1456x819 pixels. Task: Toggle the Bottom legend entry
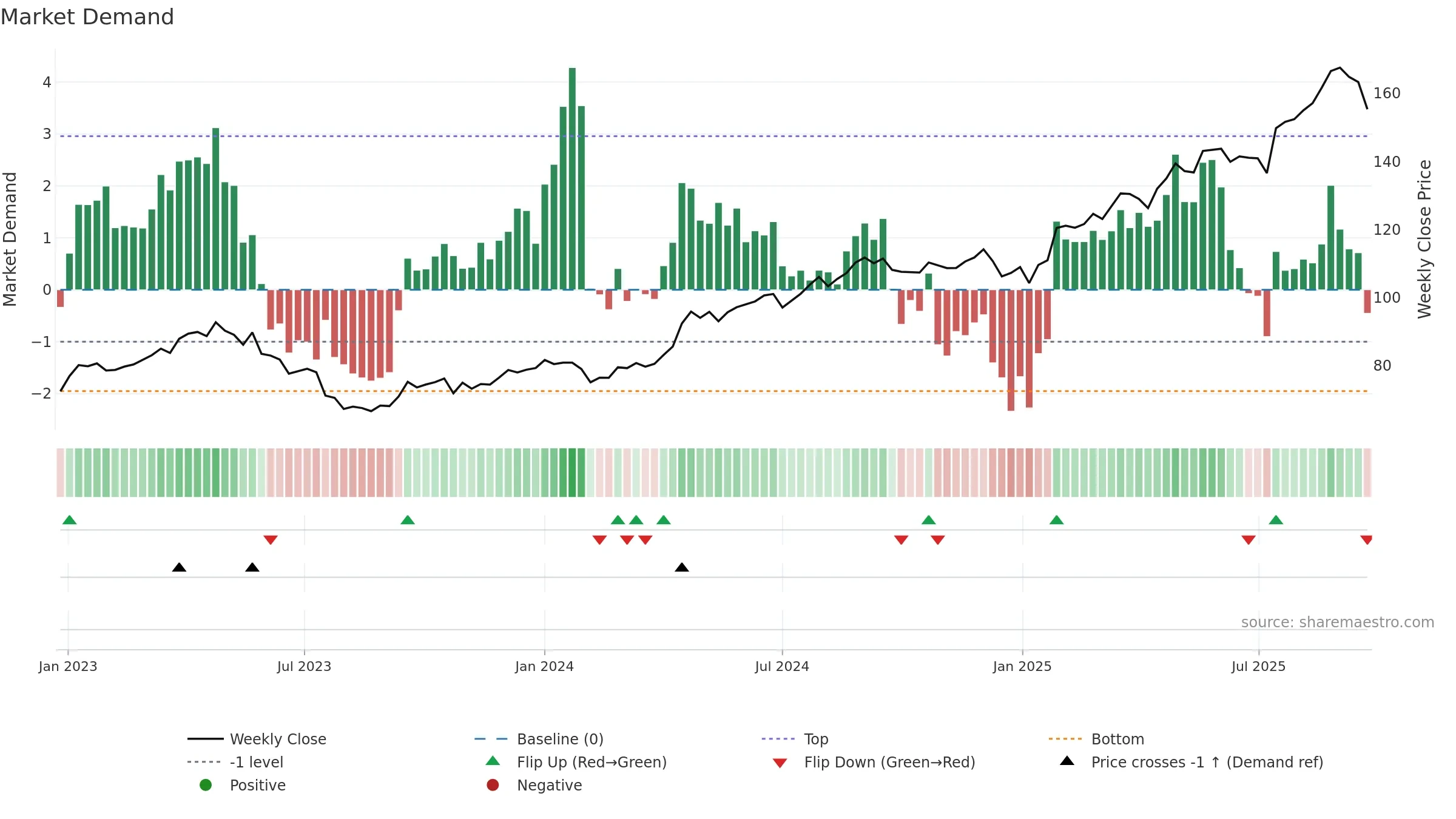point(1096,739)
